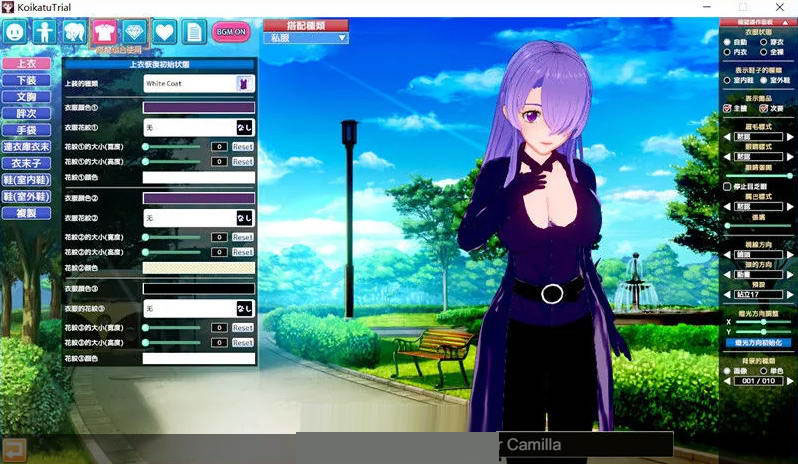Previous neck direction left arrow
This screenshot has height=464, width=798.
(x=727, y=275)
